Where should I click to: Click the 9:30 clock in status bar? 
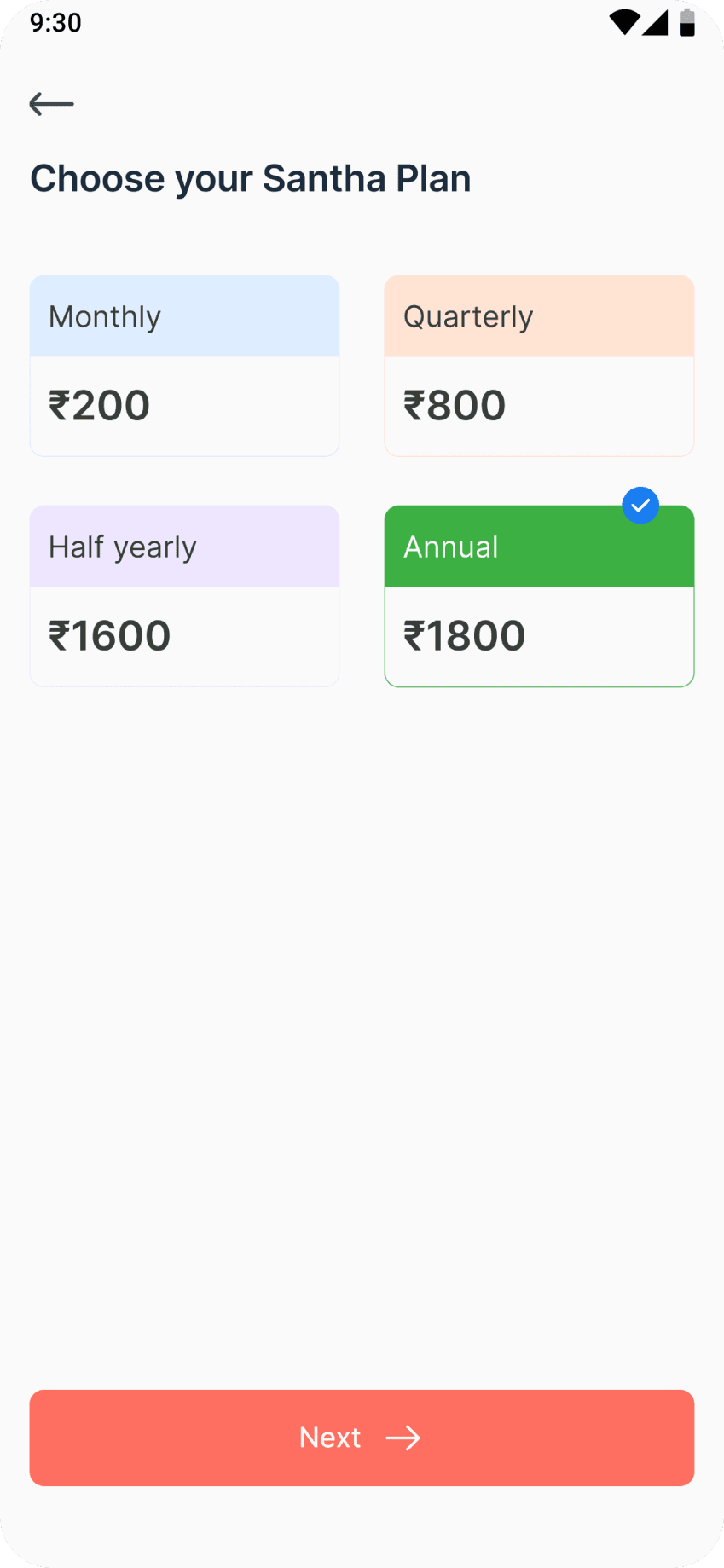pos(55,22)
